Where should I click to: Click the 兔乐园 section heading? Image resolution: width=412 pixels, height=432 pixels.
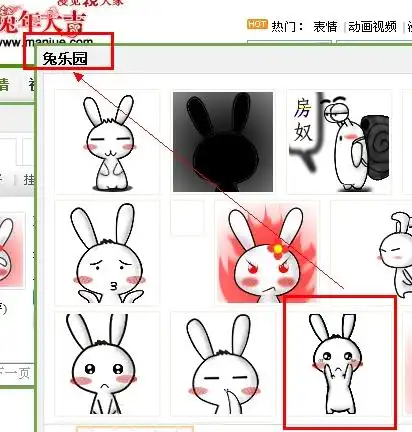(x=65, y=59)
